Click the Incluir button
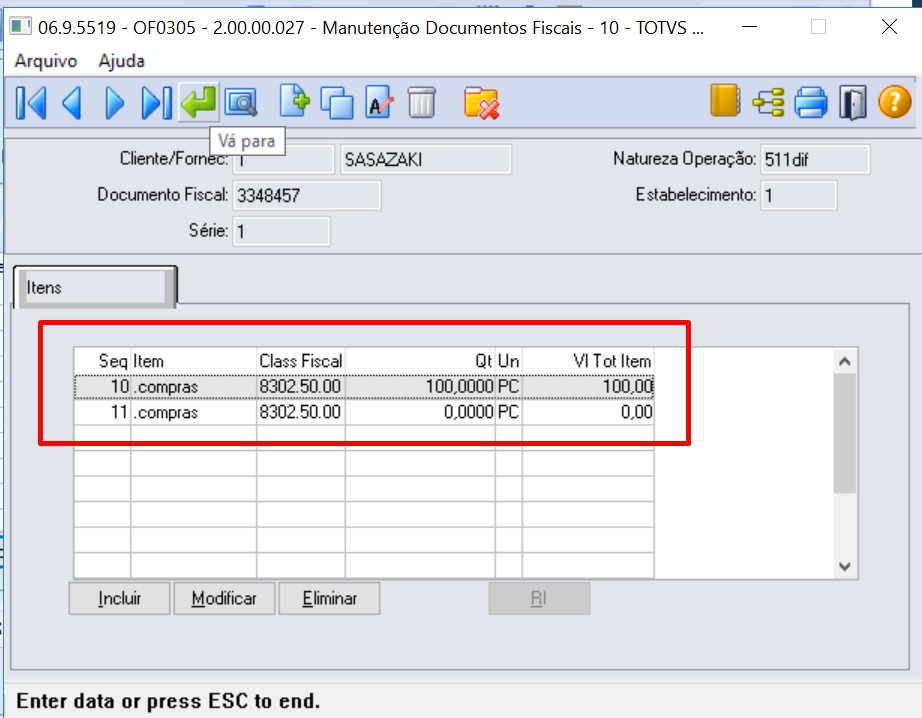Image resolution: width=922 pixels, height=718 pixels. click(x=119, y=599)
